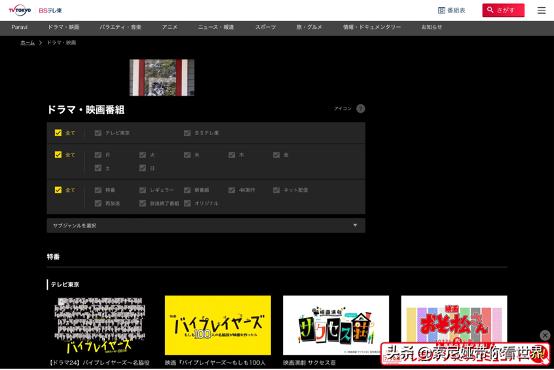Screen dimensions: 554x370
Task: Select the ドラマ・映画 navigation item
Action: coord(63,27)
